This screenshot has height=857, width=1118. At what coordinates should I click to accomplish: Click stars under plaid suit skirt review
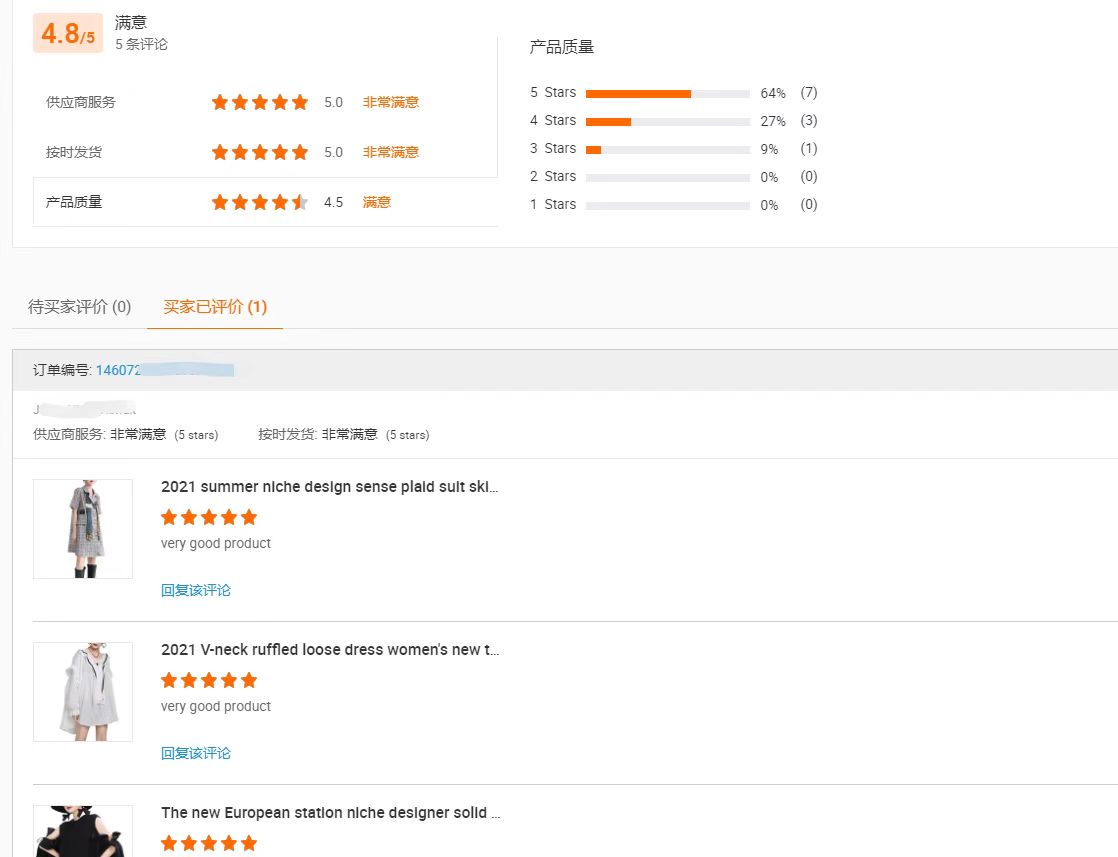(209, 517)
